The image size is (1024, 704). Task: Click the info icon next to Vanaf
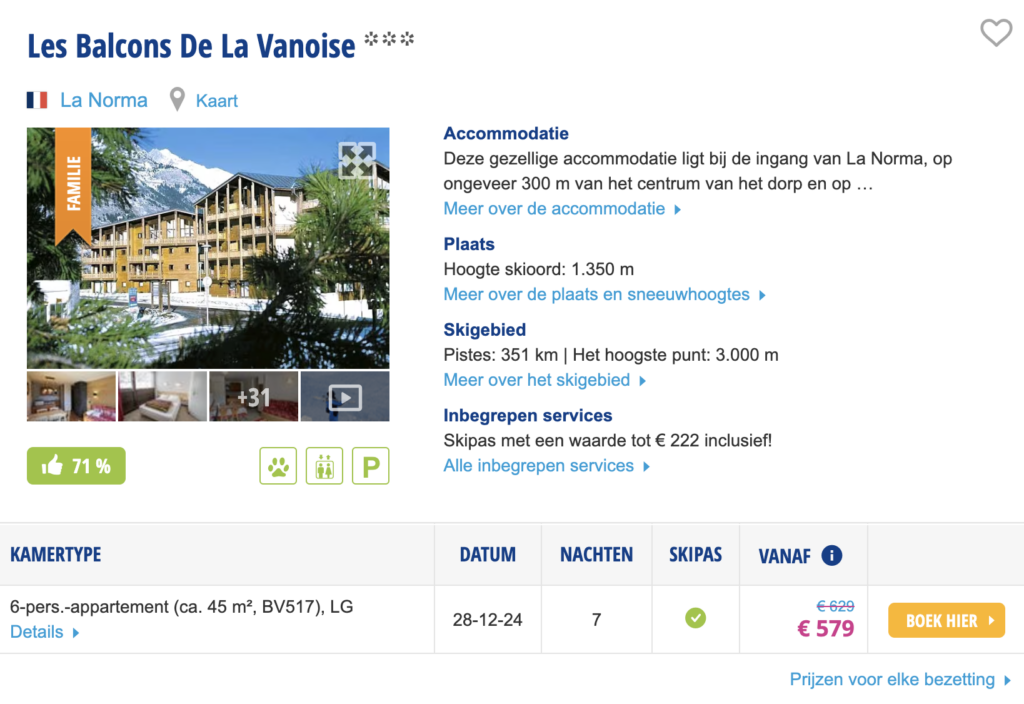831,556
